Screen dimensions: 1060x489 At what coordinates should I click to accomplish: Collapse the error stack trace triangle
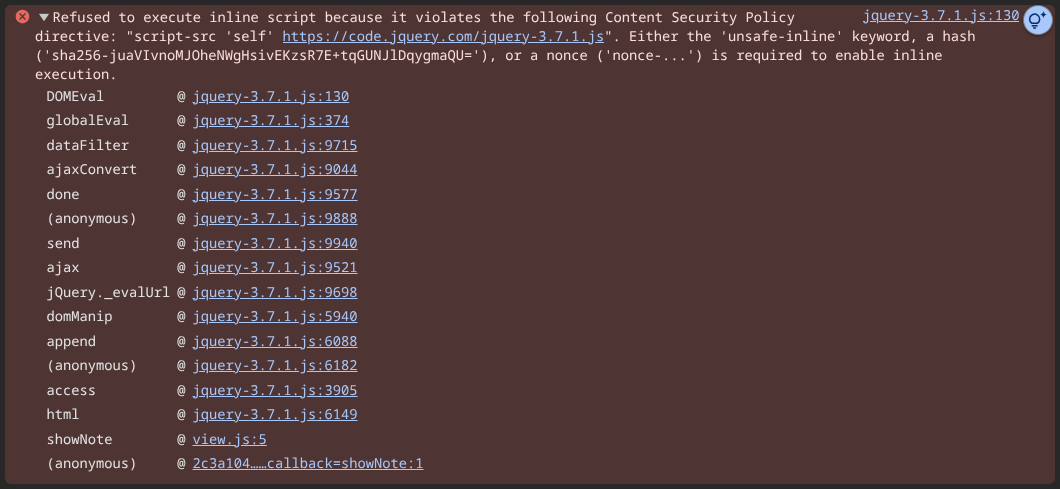pyautogui.click(x=43, y=18)
